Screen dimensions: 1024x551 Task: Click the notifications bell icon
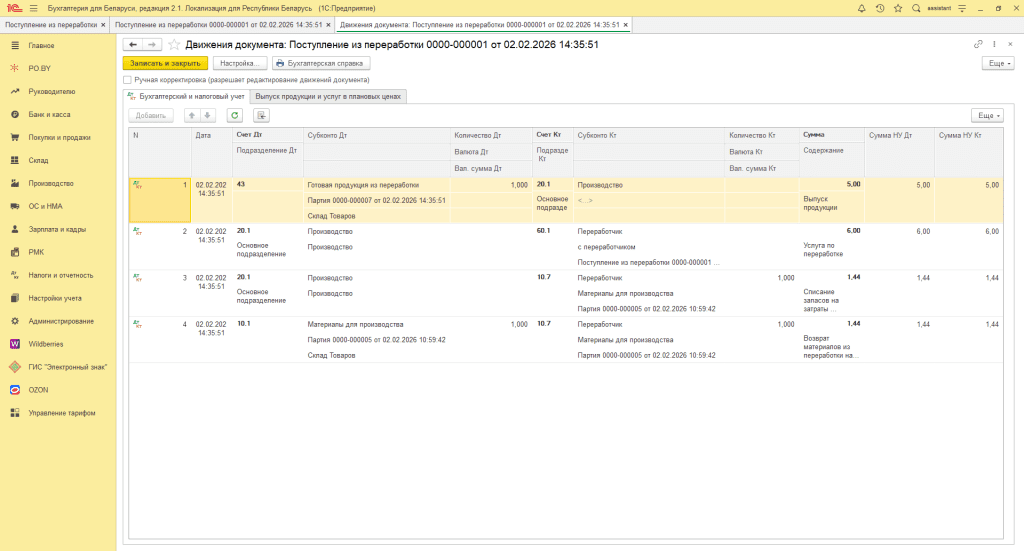pyautogui.click(x=862, y=8)
